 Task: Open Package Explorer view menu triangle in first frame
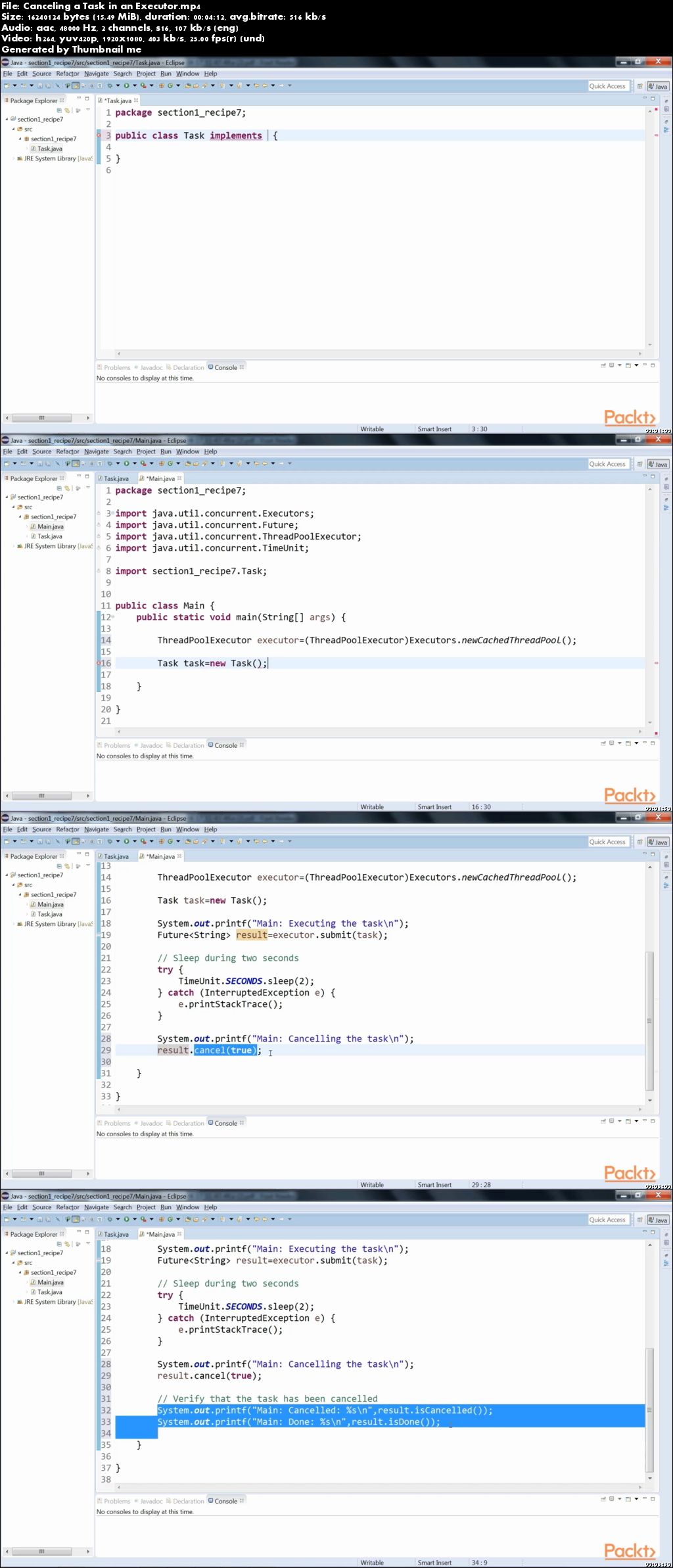coord(87,109)
